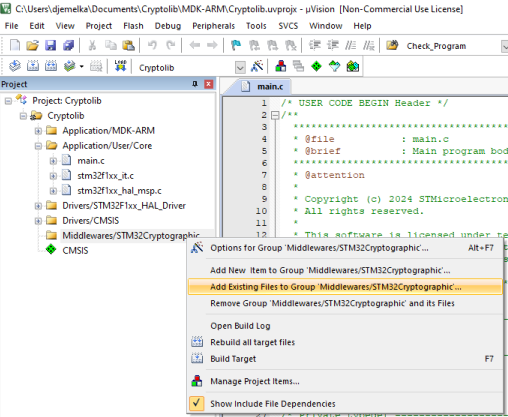Click the Comment selection icon
Screen dimensions: 508x417
(x=350, y=45)
